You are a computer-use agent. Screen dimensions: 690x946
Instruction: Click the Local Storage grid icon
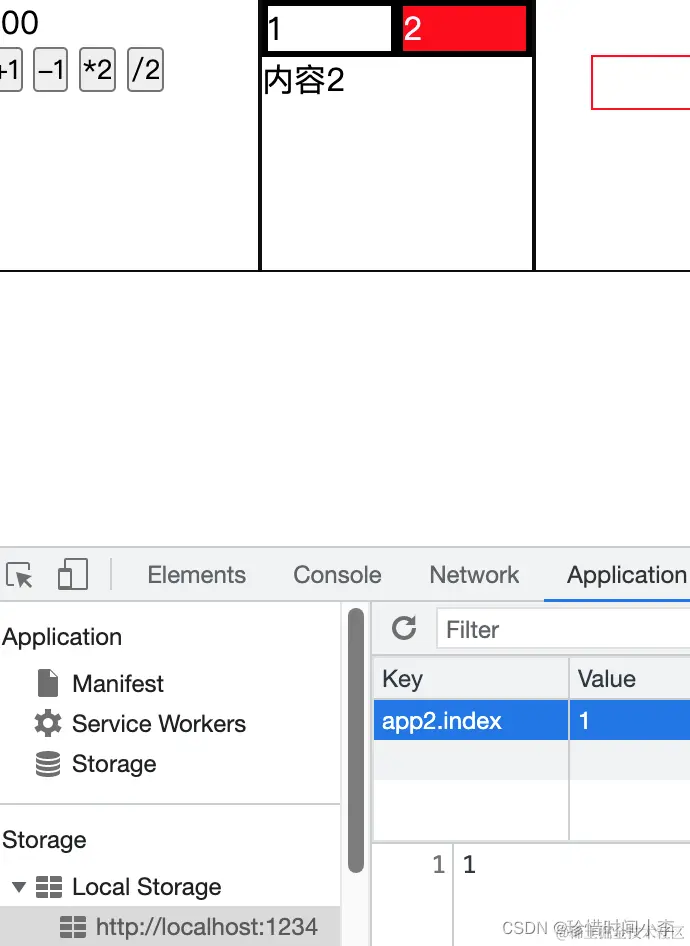coord(48,887)
